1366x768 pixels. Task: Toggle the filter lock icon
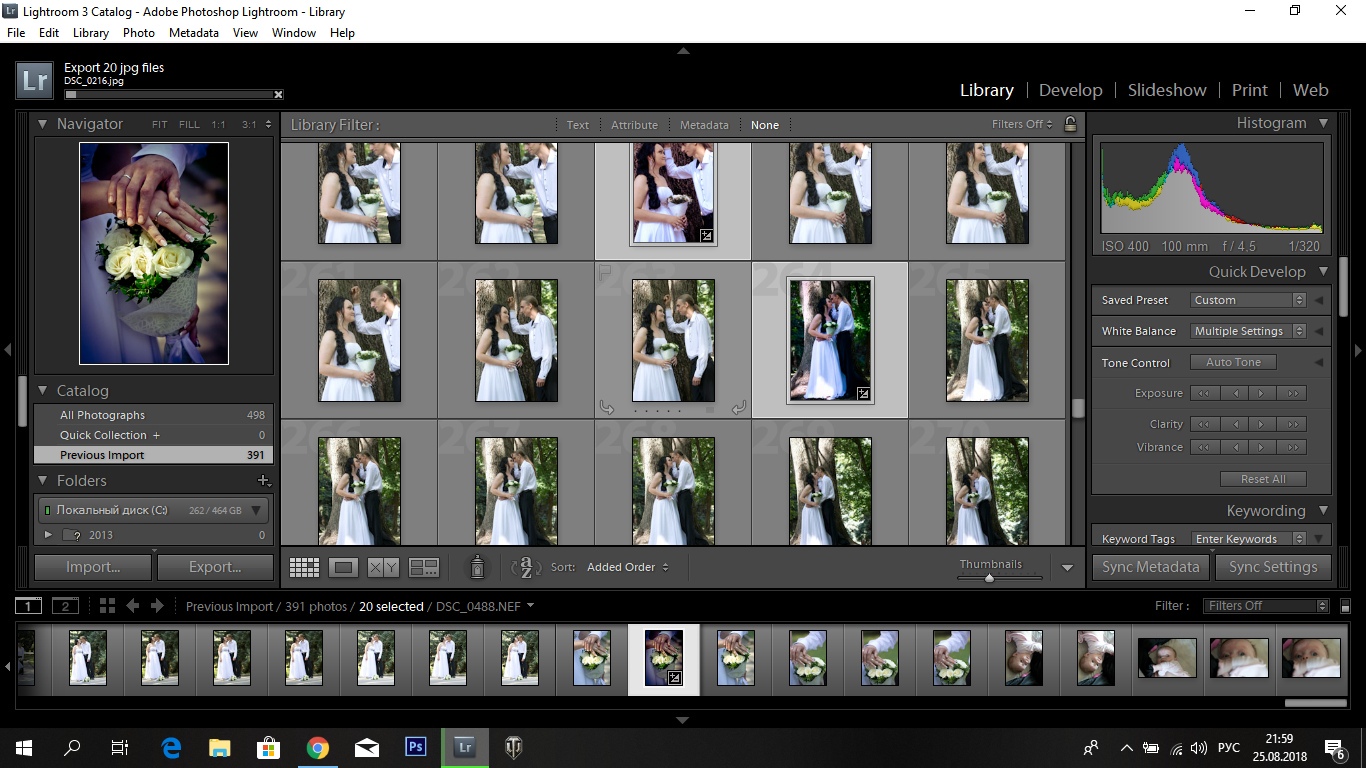tap(1070, 124)
